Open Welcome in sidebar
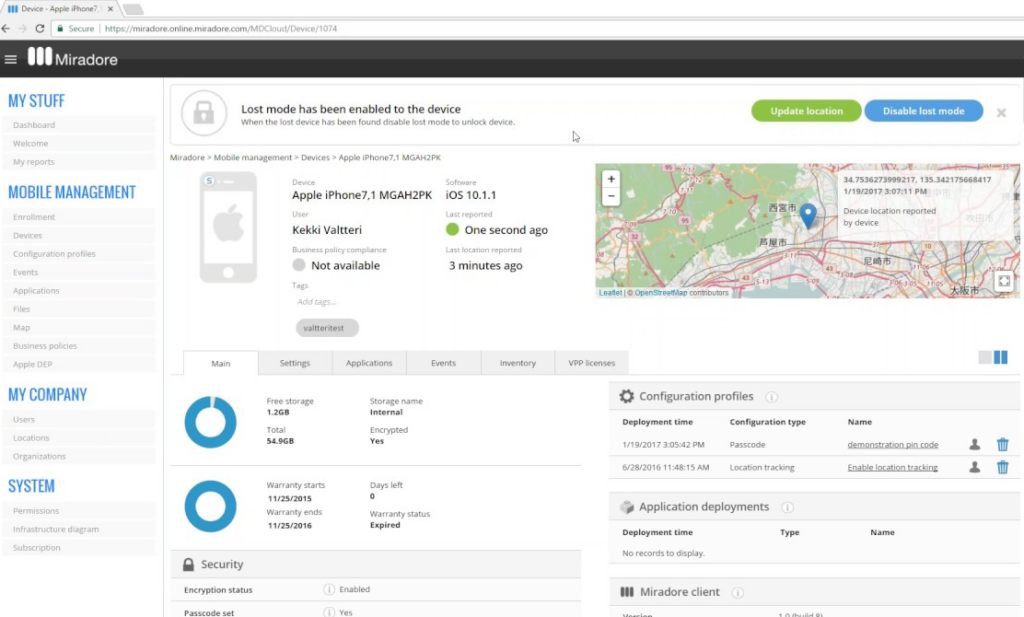The image size is (1024, 617). click(79, 143)
